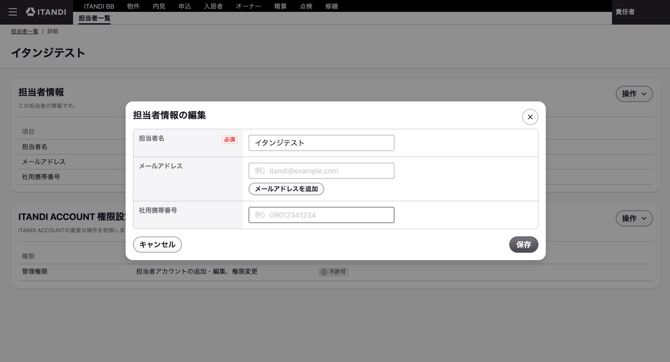Click the 担当者アカウントの追加・編集、権限変更 text
The height and width of the screenshot is (362, 670).
pyautogui.click(x=197, y=271)
